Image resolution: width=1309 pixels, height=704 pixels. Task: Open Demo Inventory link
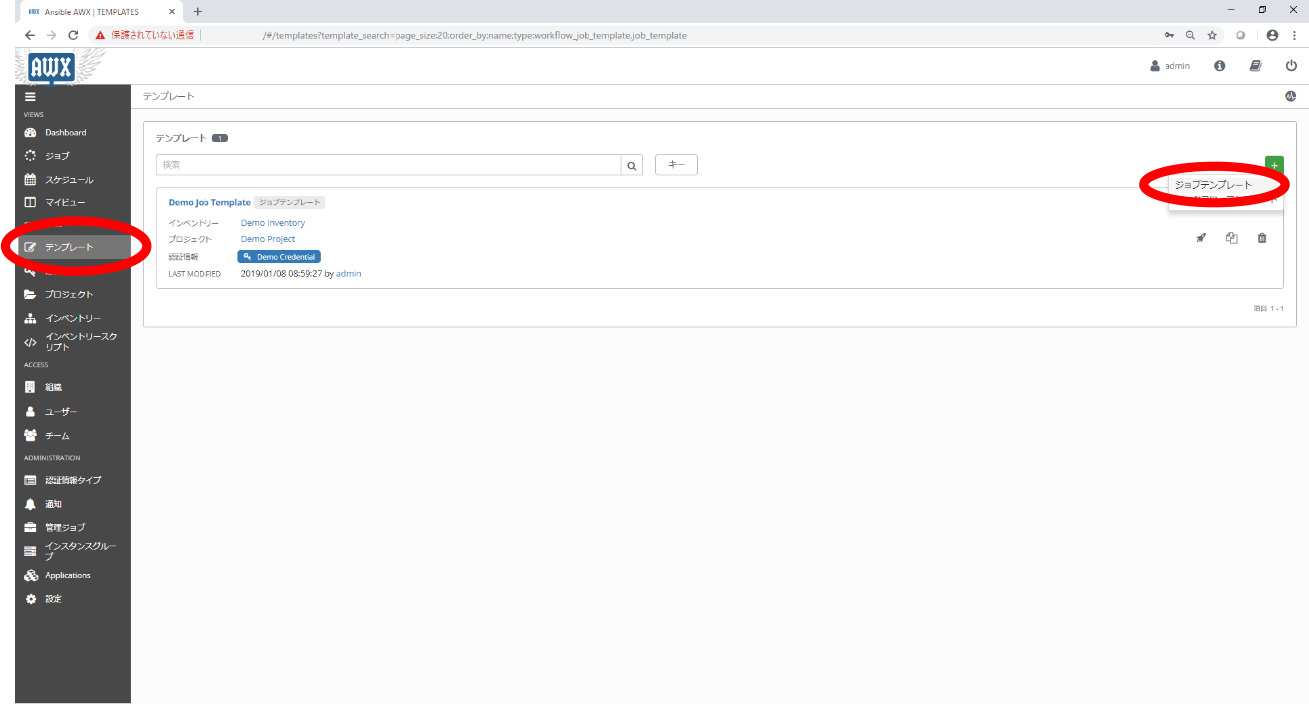click(x=272, y=223)
